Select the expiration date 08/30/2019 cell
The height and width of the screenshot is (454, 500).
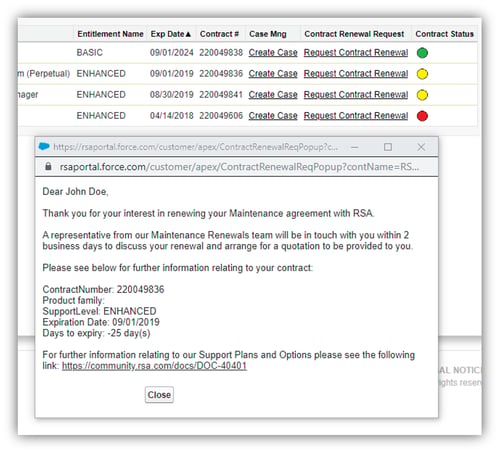pyautogui.click(x=172, y=95)
